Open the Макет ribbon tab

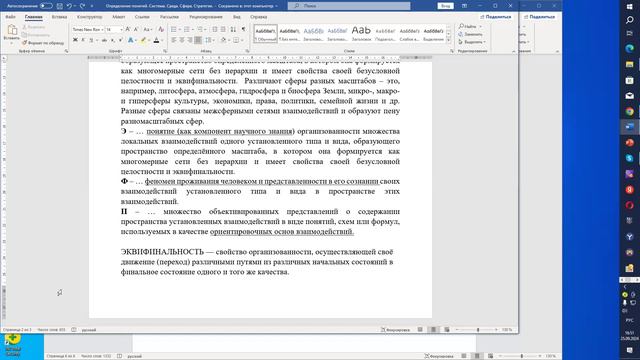[x=118, y=17]
